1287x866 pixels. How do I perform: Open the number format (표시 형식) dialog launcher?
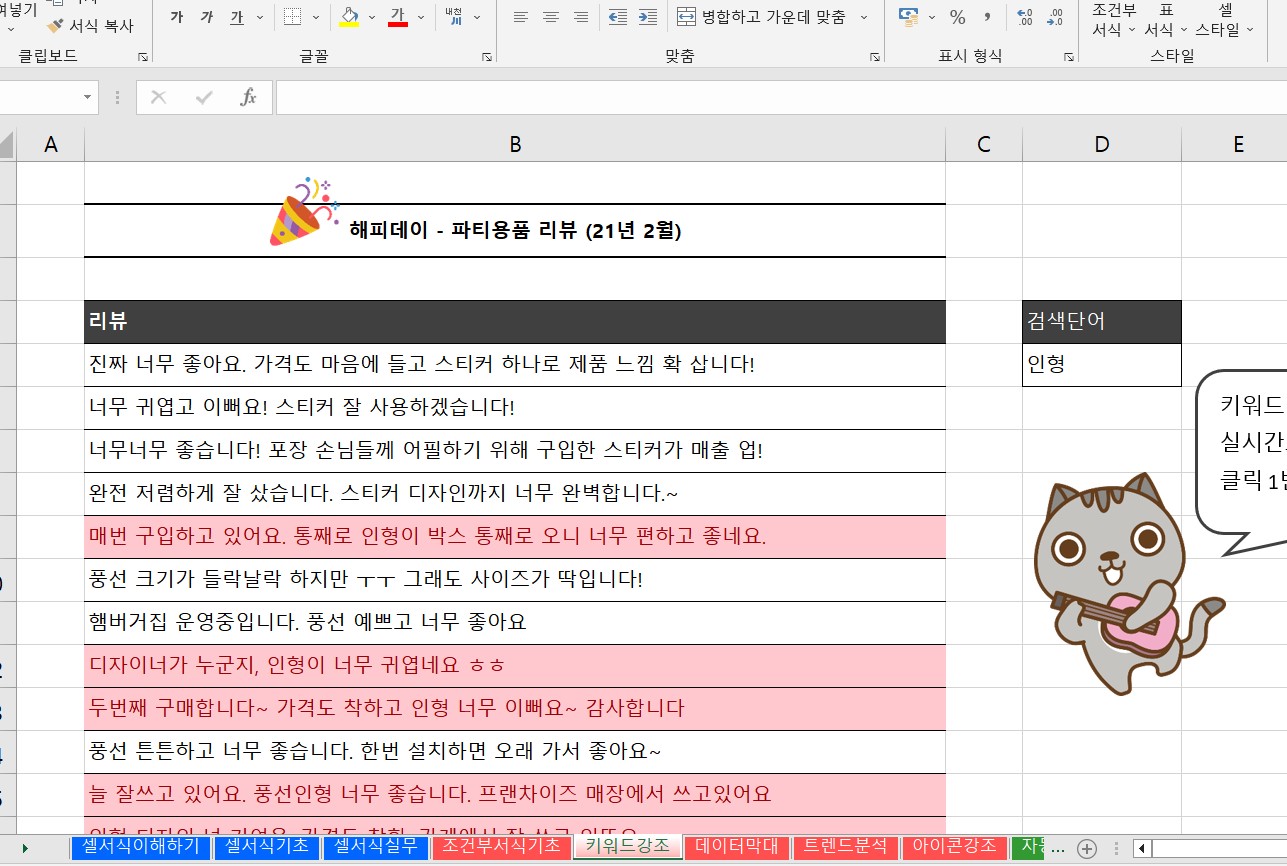tap(1069, 57)
